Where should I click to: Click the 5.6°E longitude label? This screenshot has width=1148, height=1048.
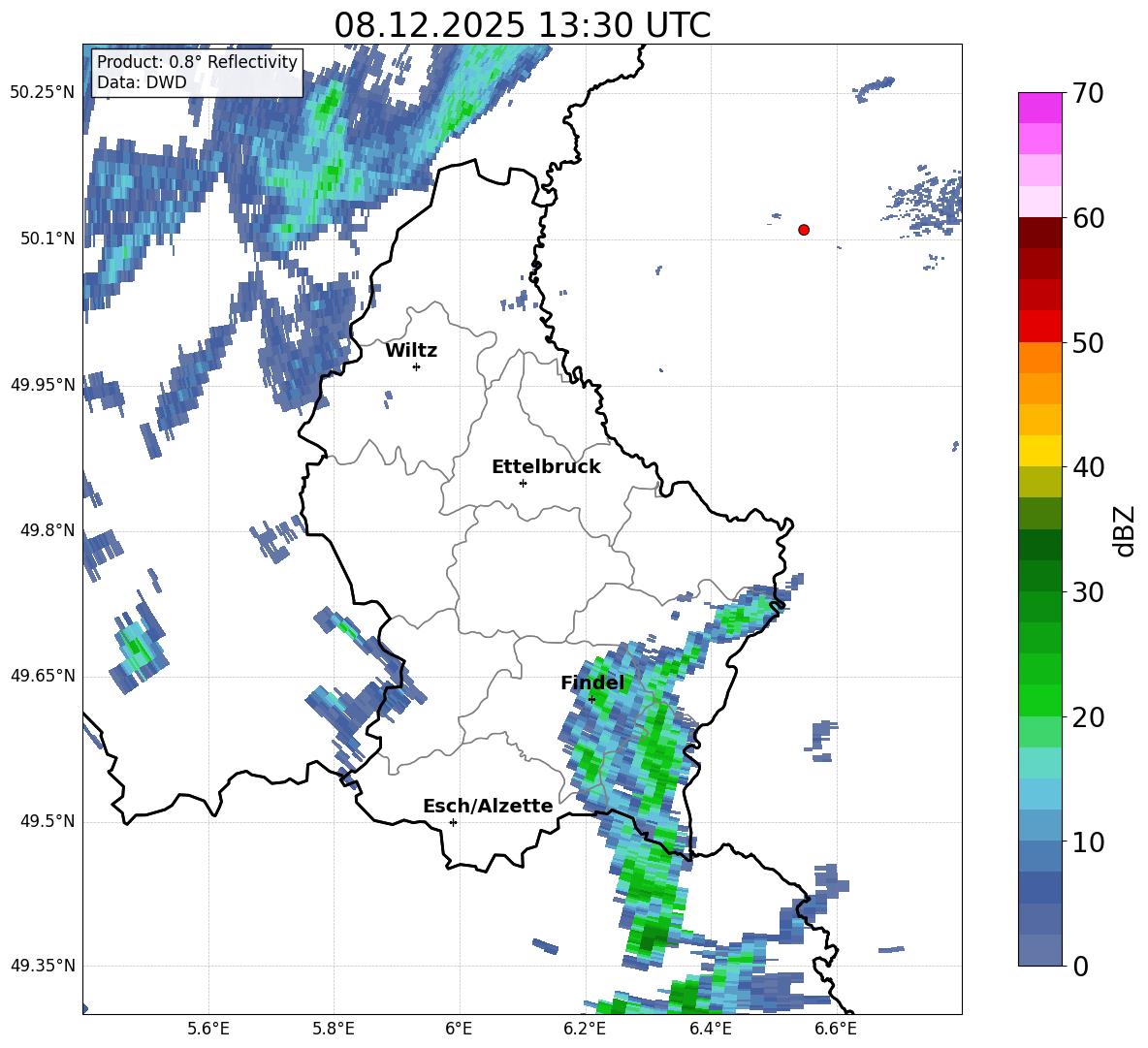tap(208, 1029)
